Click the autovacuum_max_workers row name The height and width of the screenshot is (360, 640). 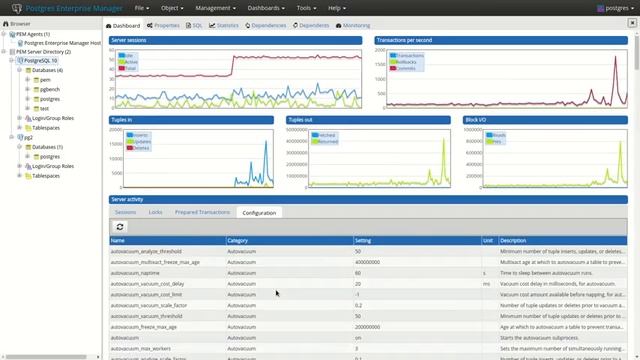pos(141,349)
